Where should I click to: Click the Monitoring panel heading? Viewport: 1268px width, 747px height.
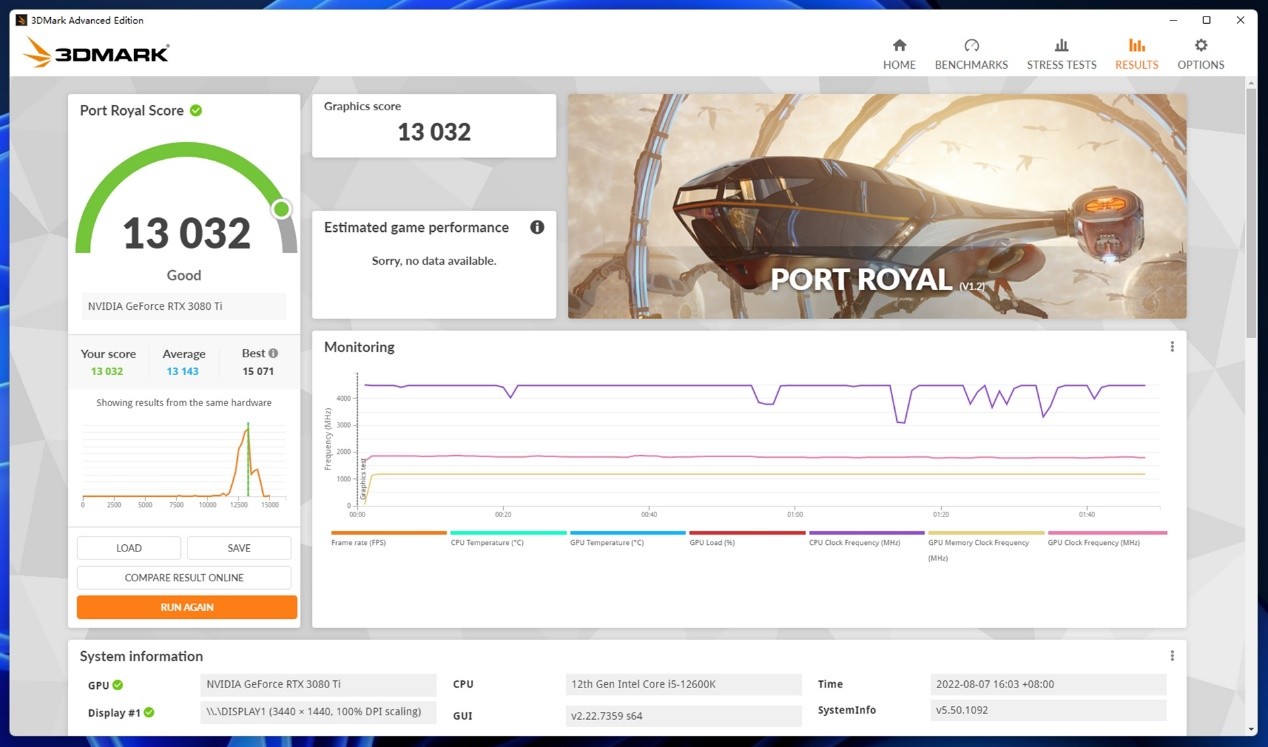point(359,347)
